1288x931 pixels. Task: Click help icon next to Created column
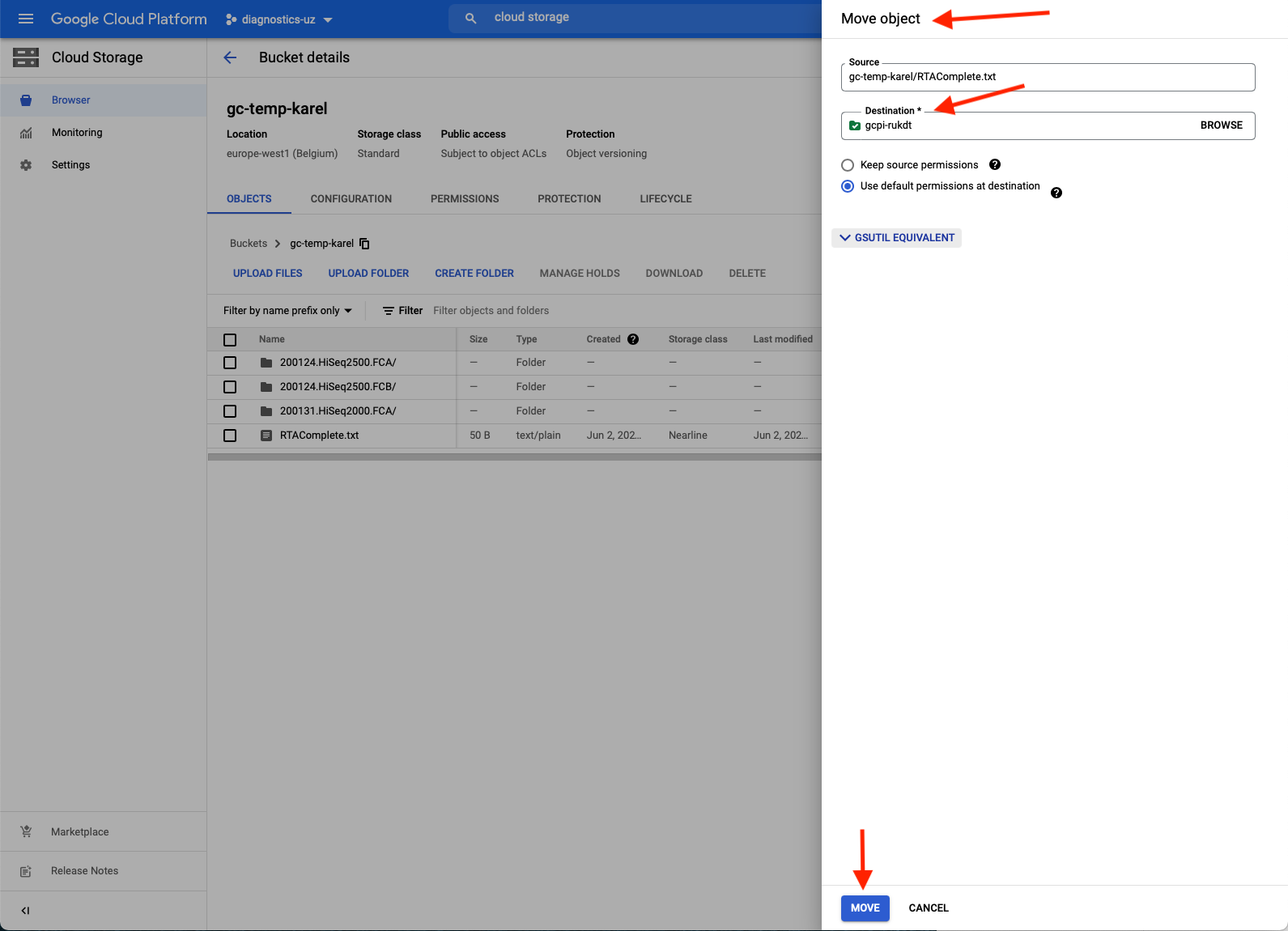tap(633, 339)
